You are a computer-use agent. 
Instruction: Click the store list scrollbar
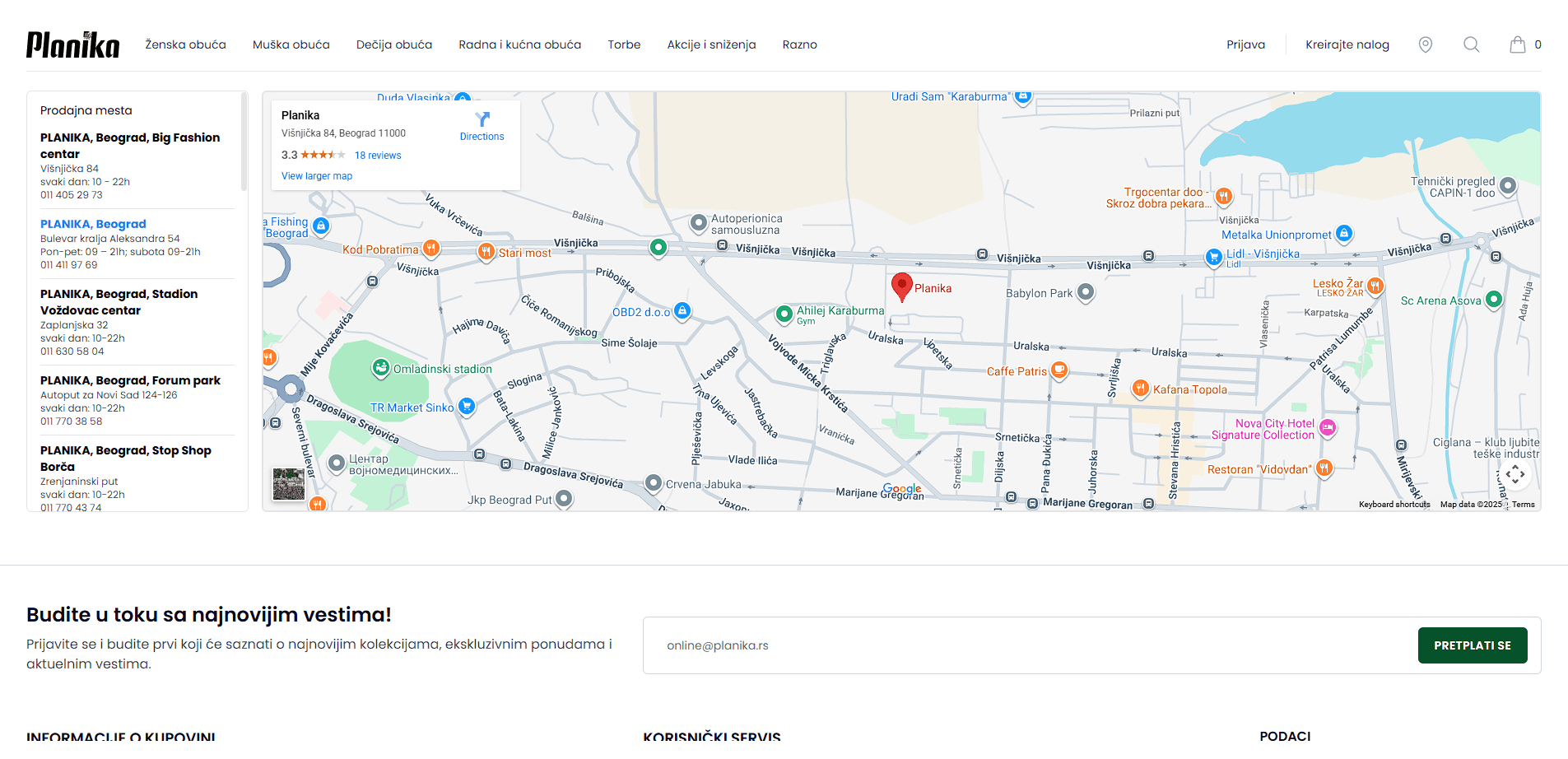[x=244, y=142]
